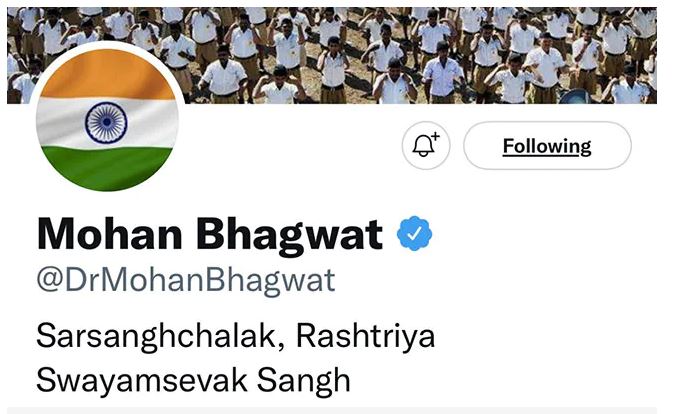Screen dimensions: 677x414
Task: Click the word Sangh in the bio
Action: [303, 382]
